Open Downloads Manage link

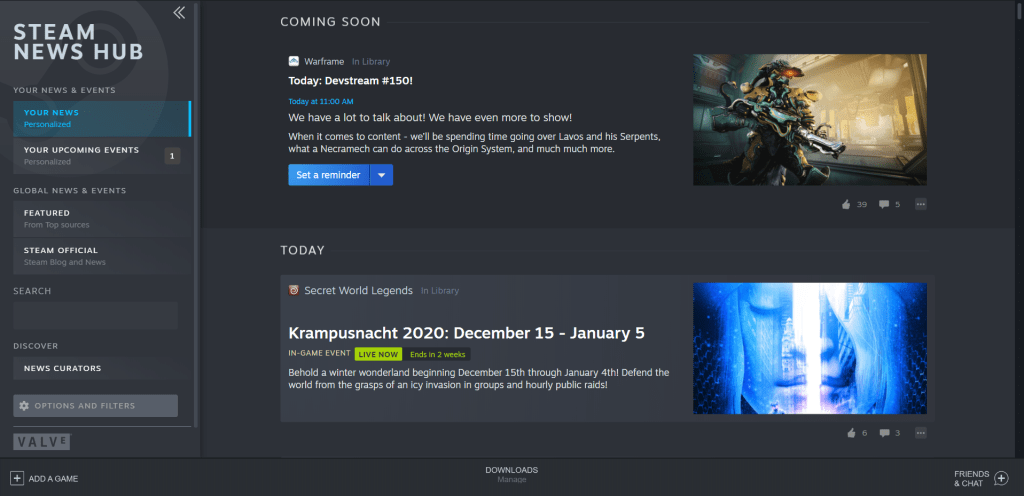coord(511,474)
